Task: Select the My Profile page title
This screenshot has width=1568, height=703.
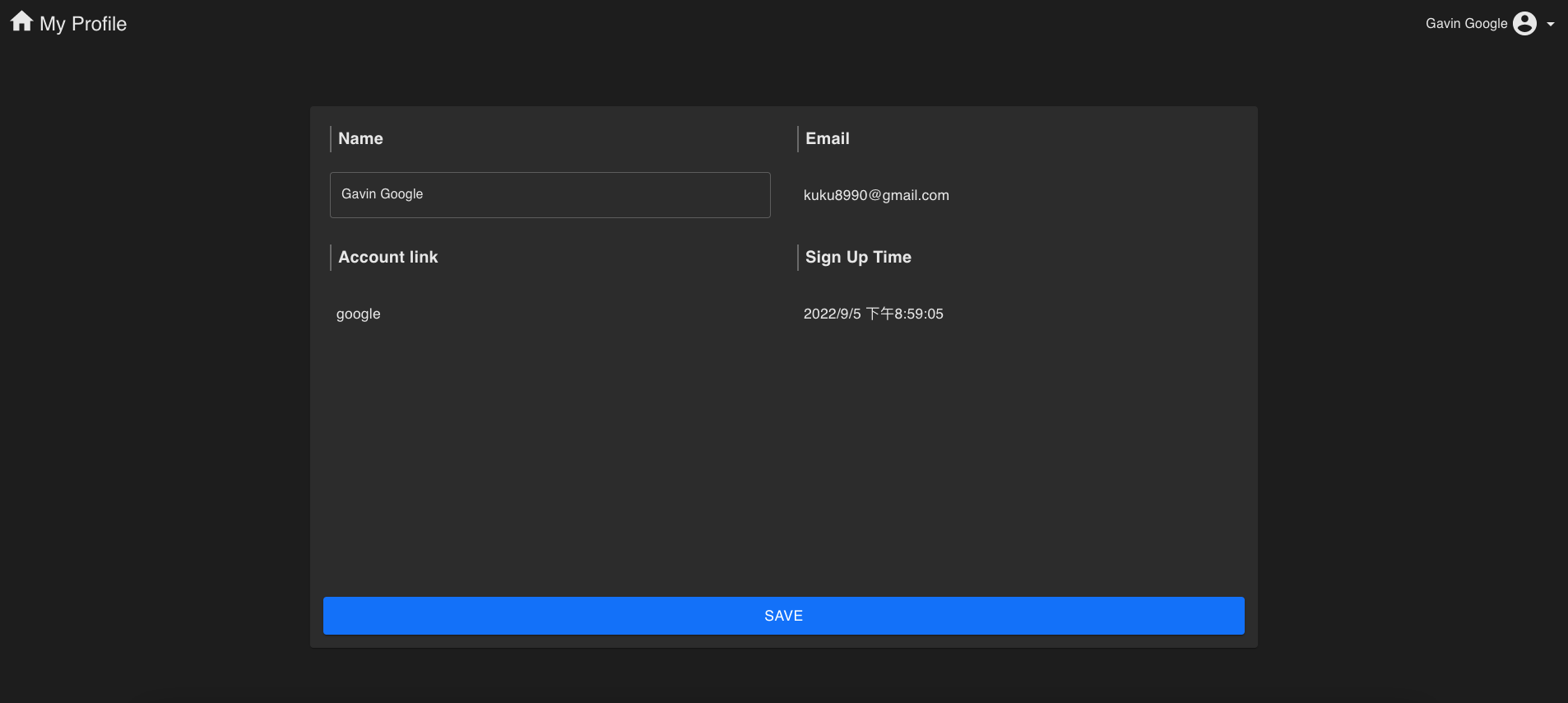Action: coord(83,24)
